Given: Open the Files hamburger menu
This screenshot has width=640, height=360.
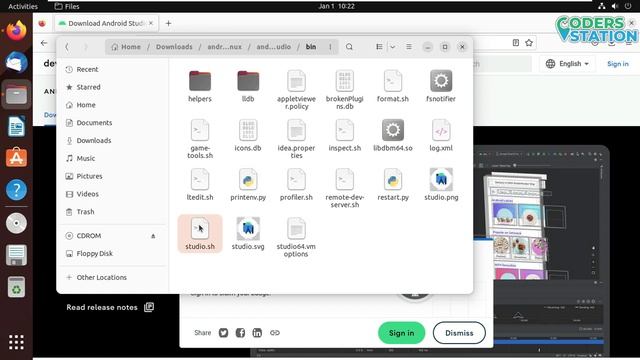Looking at the screenshot, I should pos(409,47).
